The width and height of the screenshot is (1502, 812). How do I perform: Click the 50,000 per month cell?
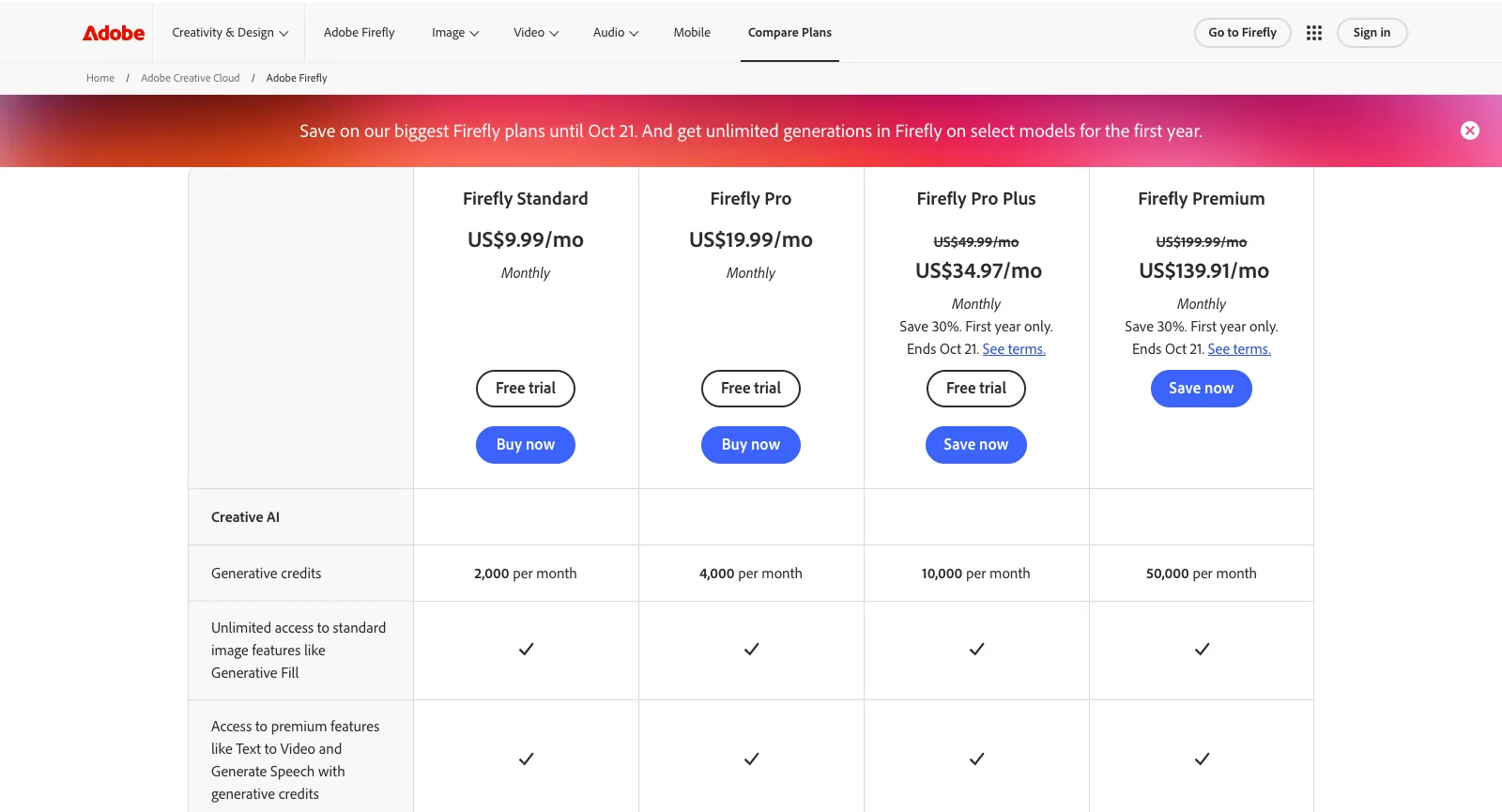[1202, 574]
